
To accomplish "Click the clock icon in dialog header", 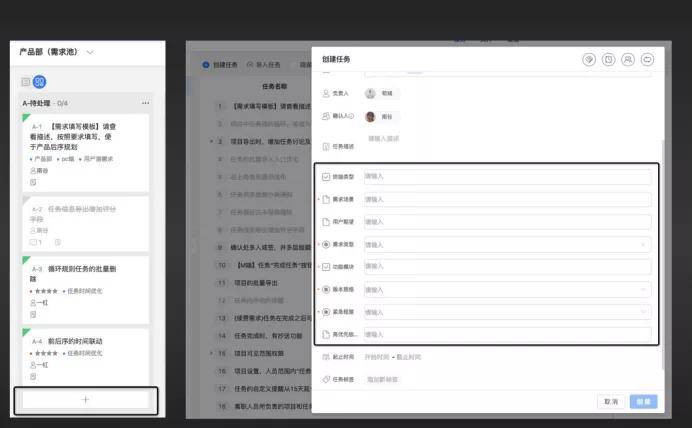I will pos(608,59).
